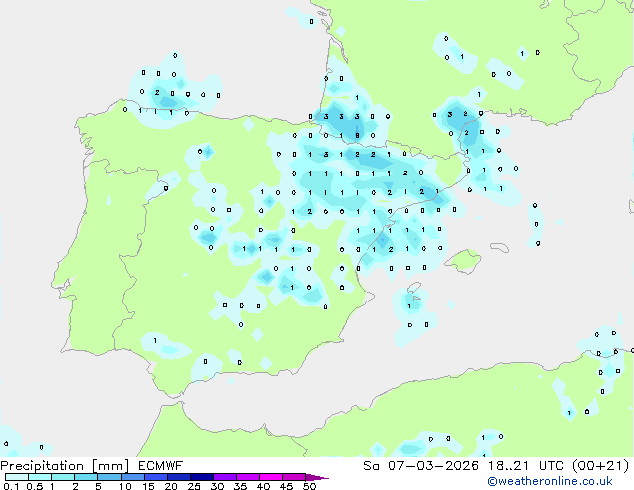
Task: Click the "50" legend scale label
Action: click(x=309, y=486)
